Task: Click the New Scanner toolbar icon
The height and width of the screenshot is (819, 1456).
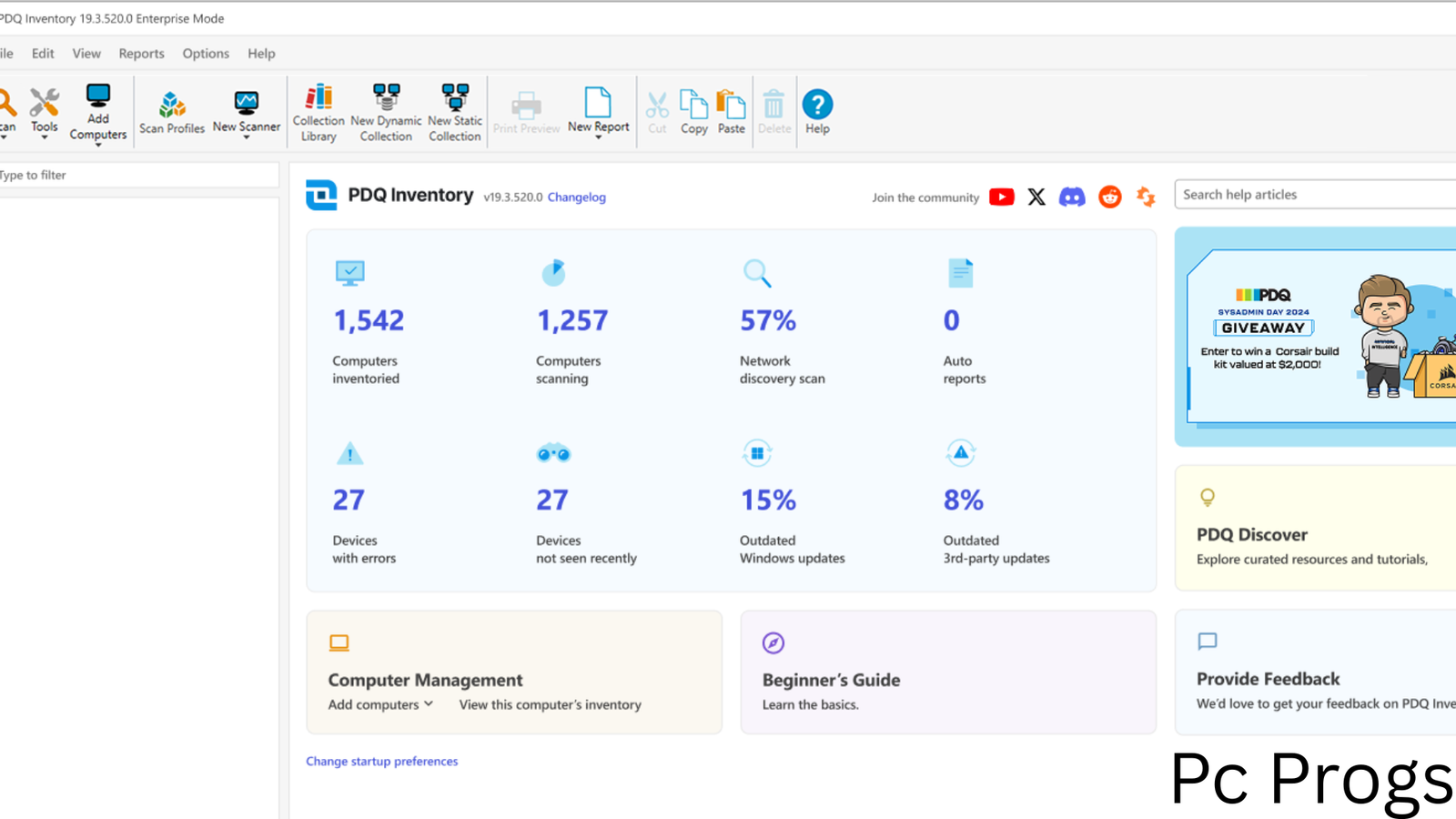Action: pyautogui.click(x=246, y=101)
